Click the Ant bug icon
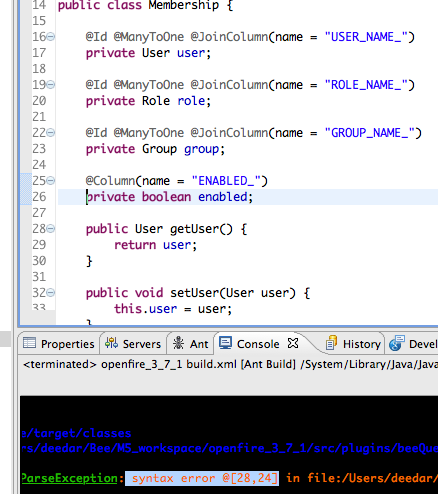 179,343
